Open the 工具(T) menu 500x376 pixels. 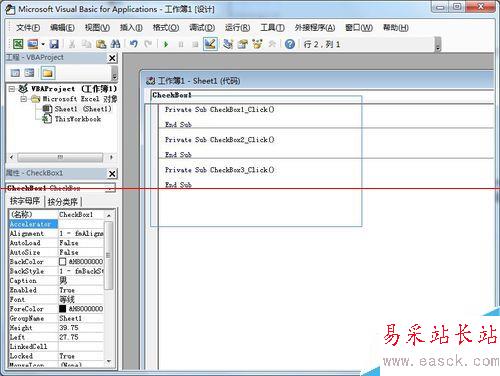272,28
